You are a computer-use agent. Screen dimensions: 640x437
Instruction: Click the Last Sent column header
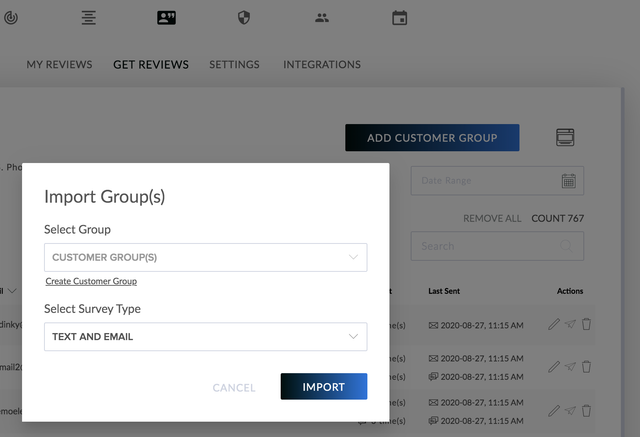pyautogui.click(x=444, y=291)
